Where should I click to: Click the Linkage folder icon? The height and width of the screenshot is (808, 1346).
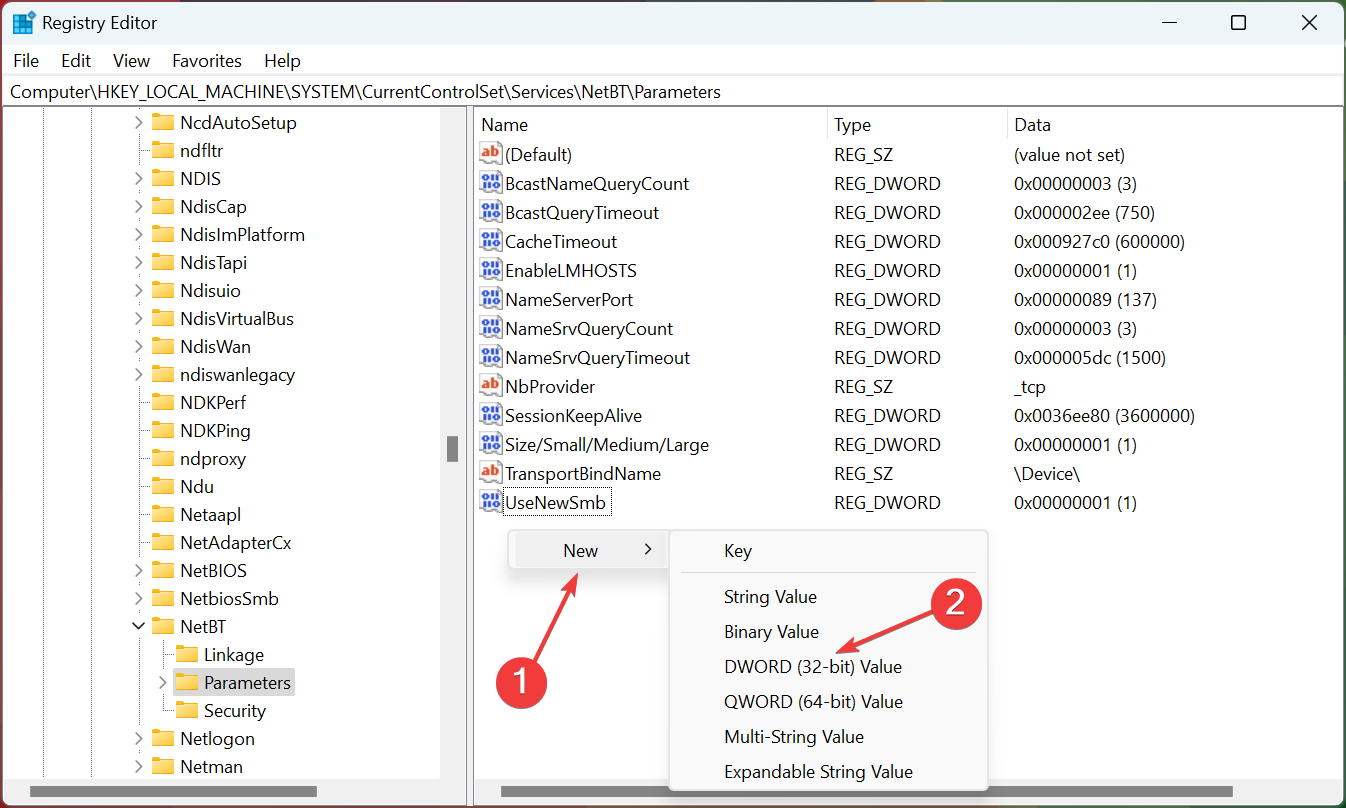(187, 654)
